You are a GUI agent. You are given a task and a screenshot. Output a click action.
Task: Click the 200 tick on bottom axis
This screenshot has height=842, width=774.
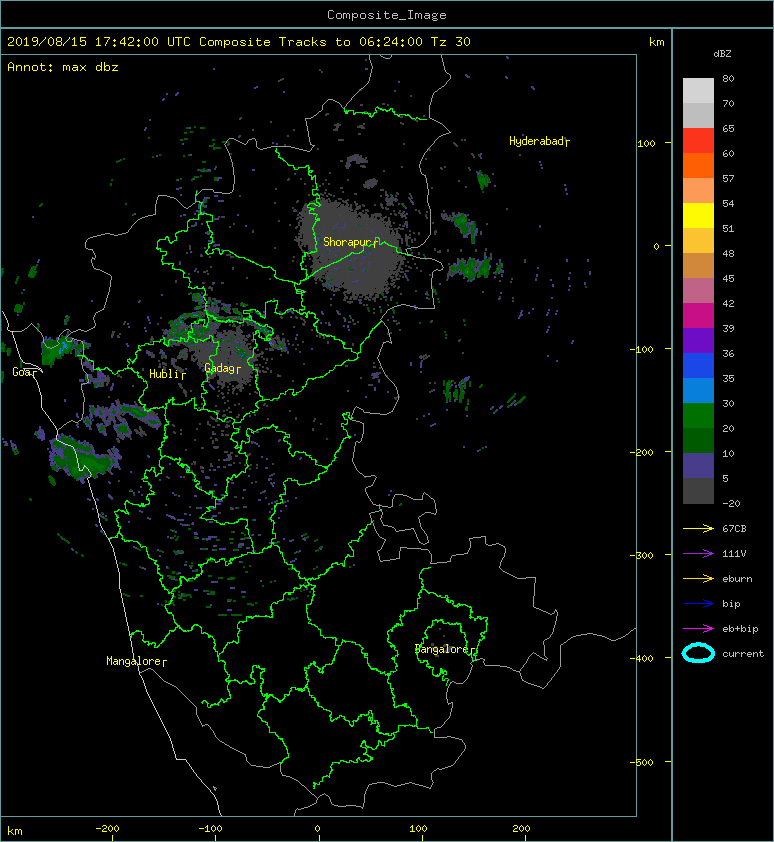point(521,829)
